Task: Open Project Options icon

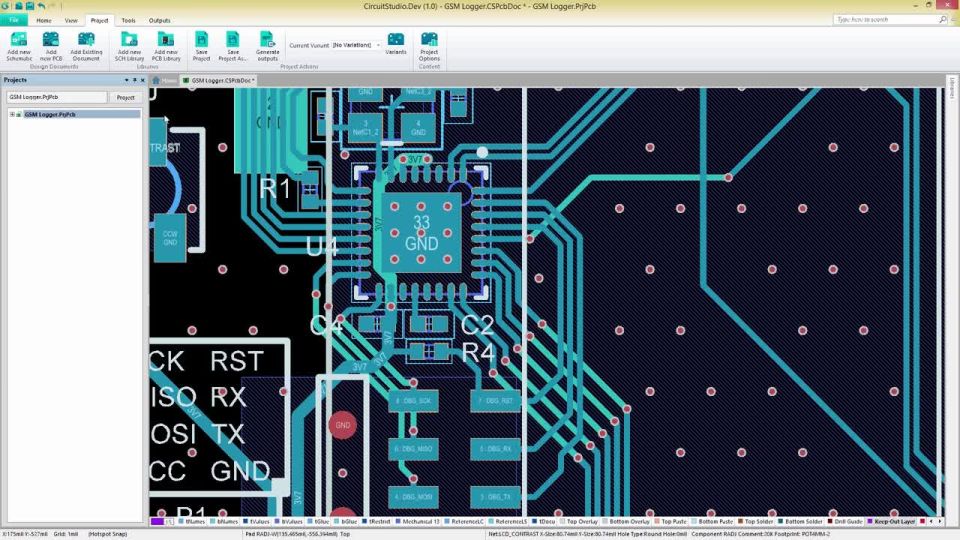Action: (429, 40)
